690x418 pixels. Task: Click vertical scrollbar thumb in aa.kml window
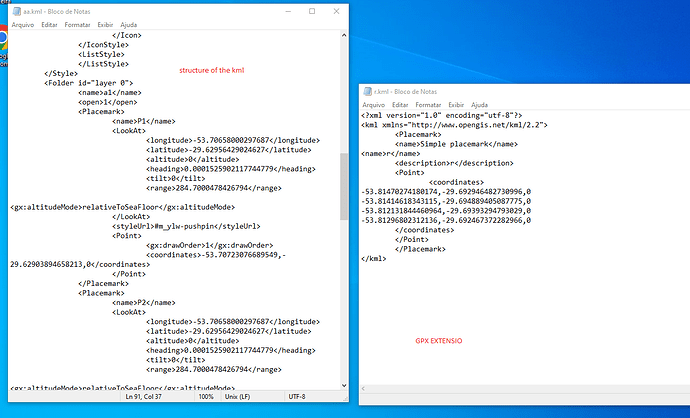pos(344,186)
